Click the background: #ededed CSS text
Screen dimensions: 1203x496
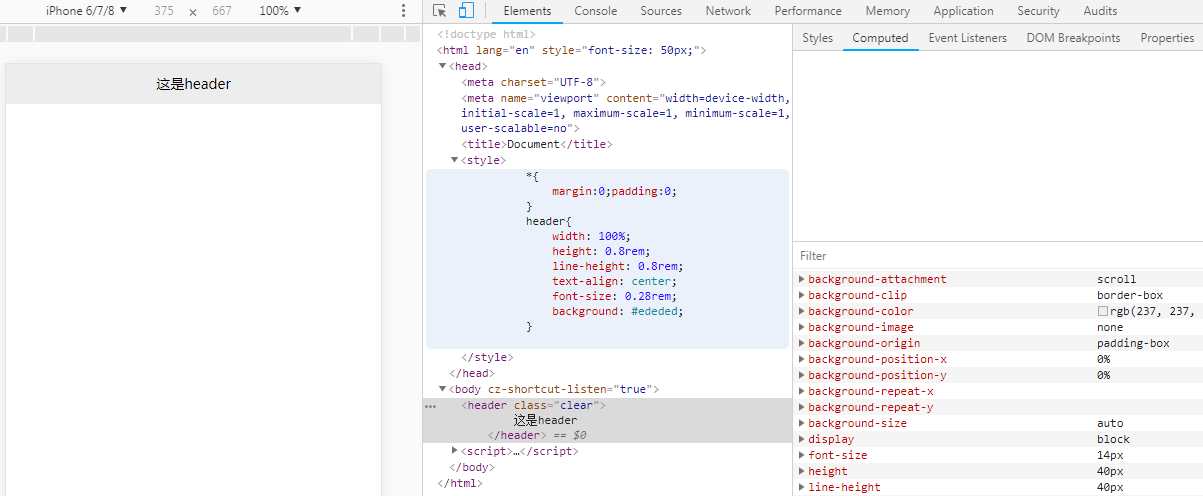618,312
